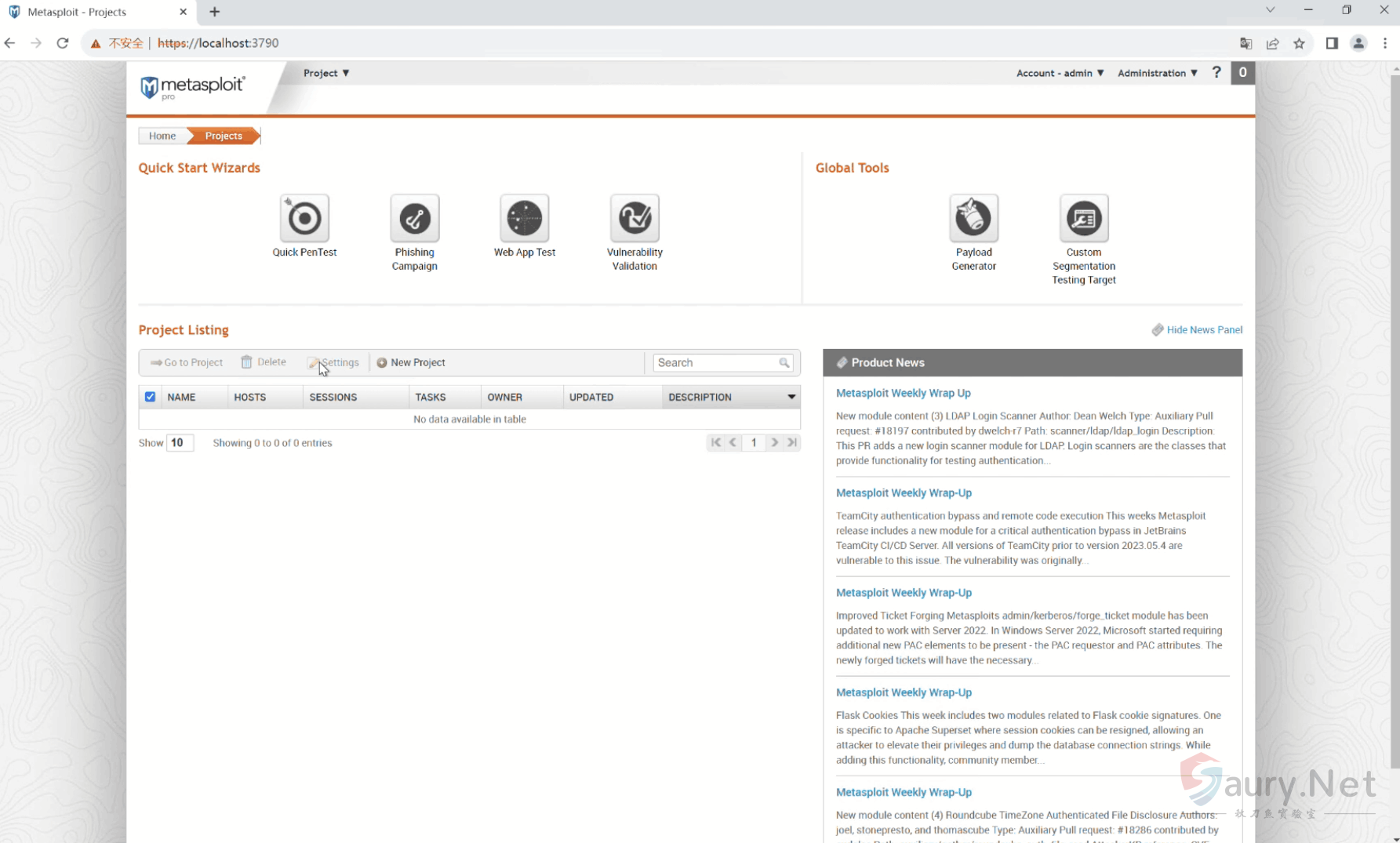
Task: Click the notification counter badge
Action: [1242, 72]
